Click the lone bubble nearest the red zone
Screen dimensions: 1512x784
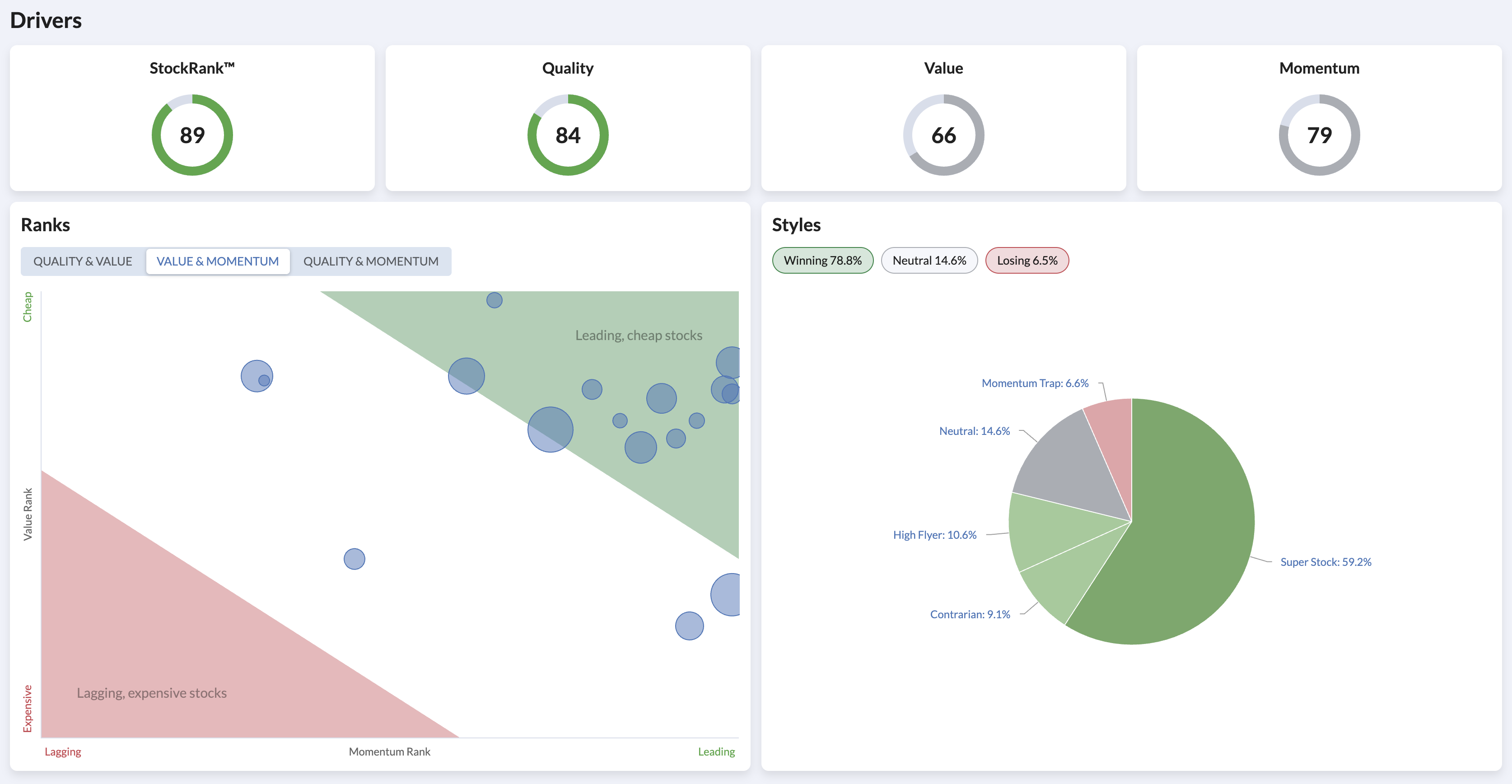click(354, 559)
